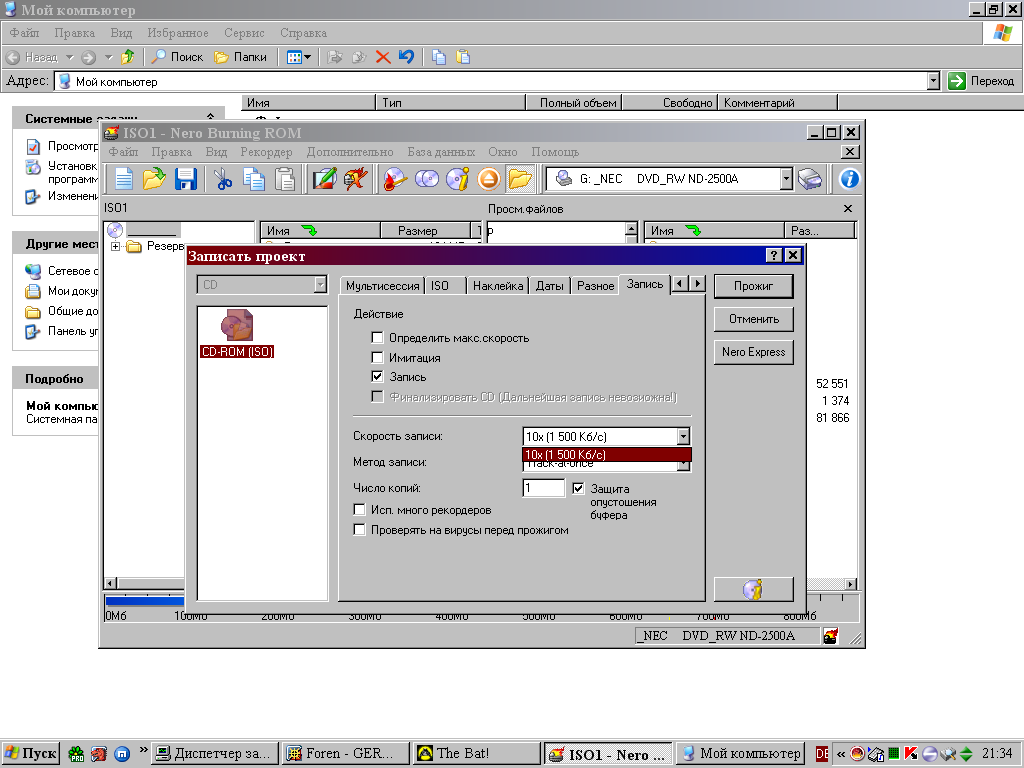Screen dimensions: 1024x768
Task: Click the Burn image disc-with-match icon
Action: click(x=394, y=178)
